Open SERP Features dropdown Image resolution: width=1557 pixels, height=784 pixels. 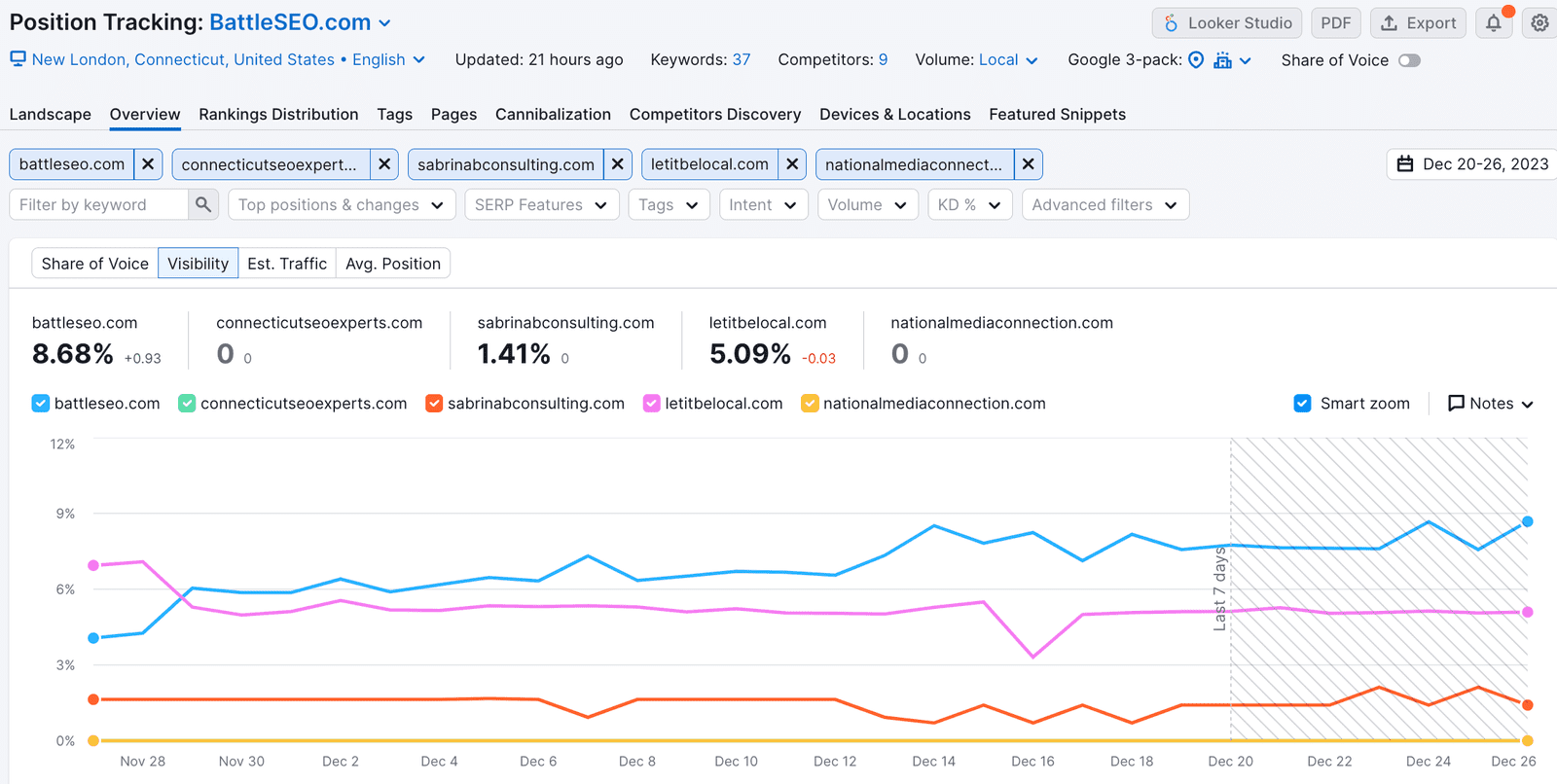(x=542, y=204)
